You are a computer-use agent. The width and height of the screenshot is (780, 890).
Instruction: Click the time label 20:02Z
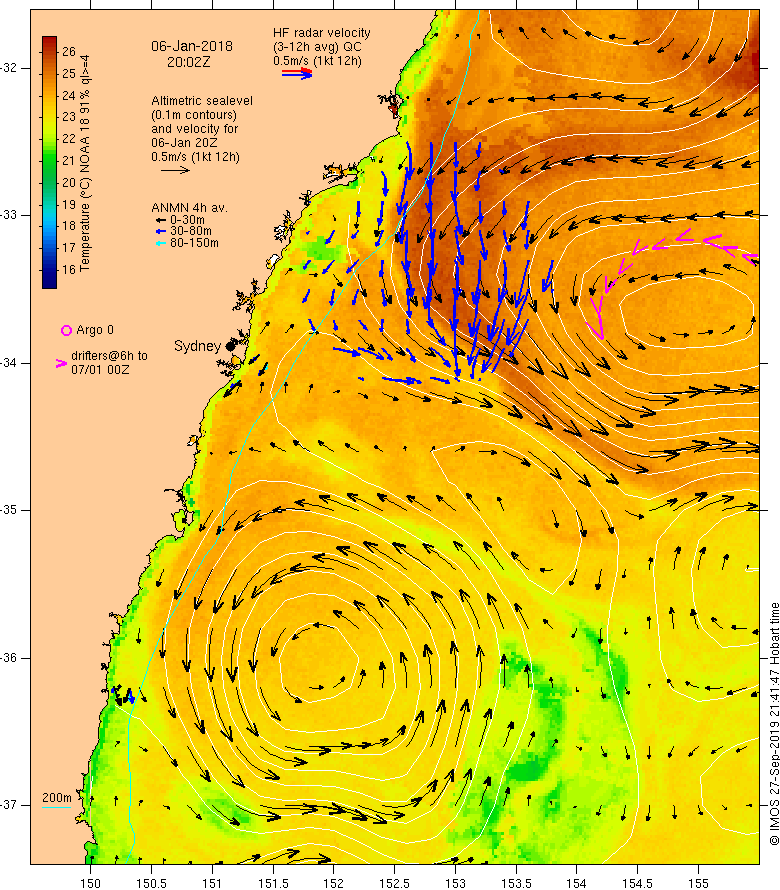coord(189,62)
